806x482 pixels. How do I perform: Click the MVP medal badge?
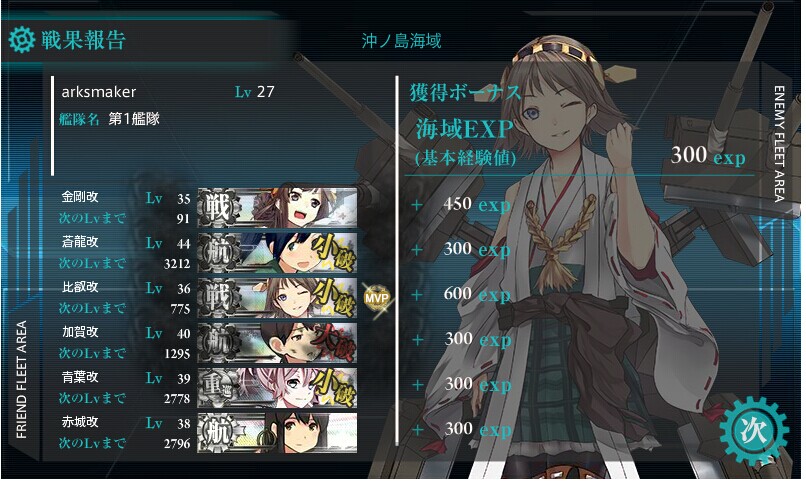pyautogui.click(x=377, y=298)
